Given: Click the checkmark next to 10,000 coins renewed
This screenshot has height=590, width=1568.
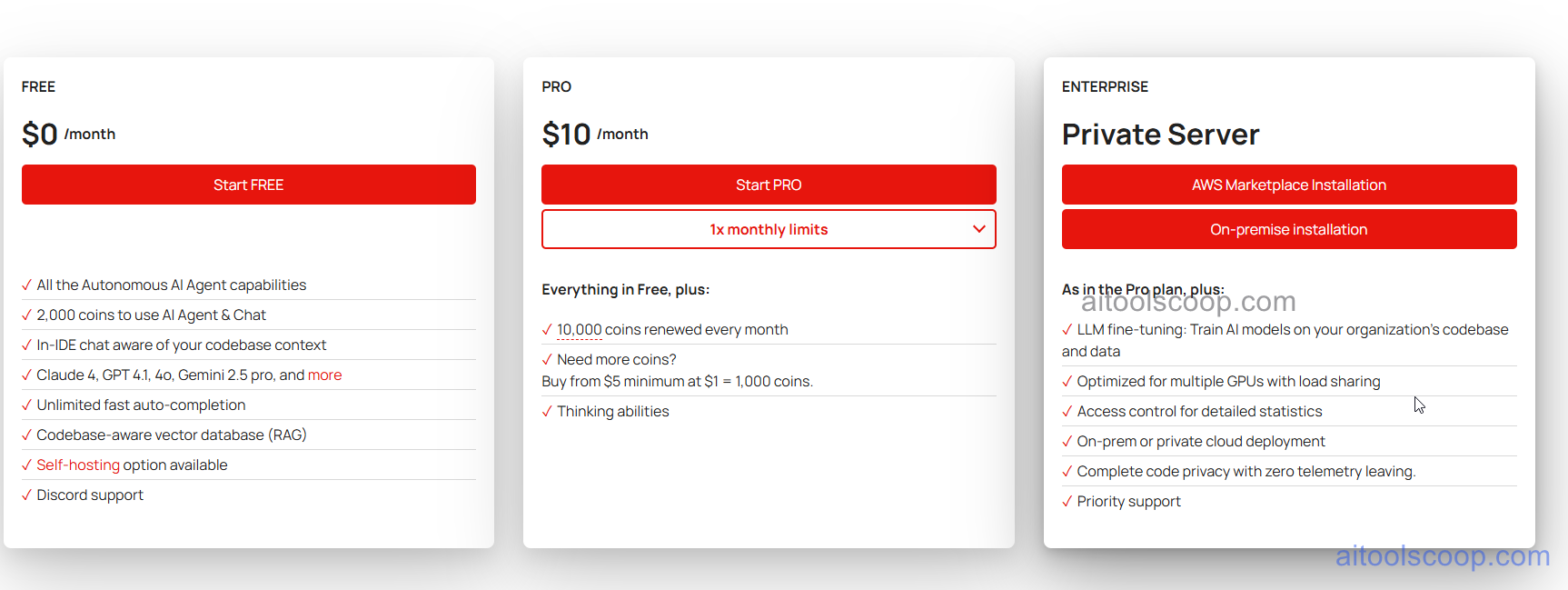Looking at the screenshot, I should (546, 329).
